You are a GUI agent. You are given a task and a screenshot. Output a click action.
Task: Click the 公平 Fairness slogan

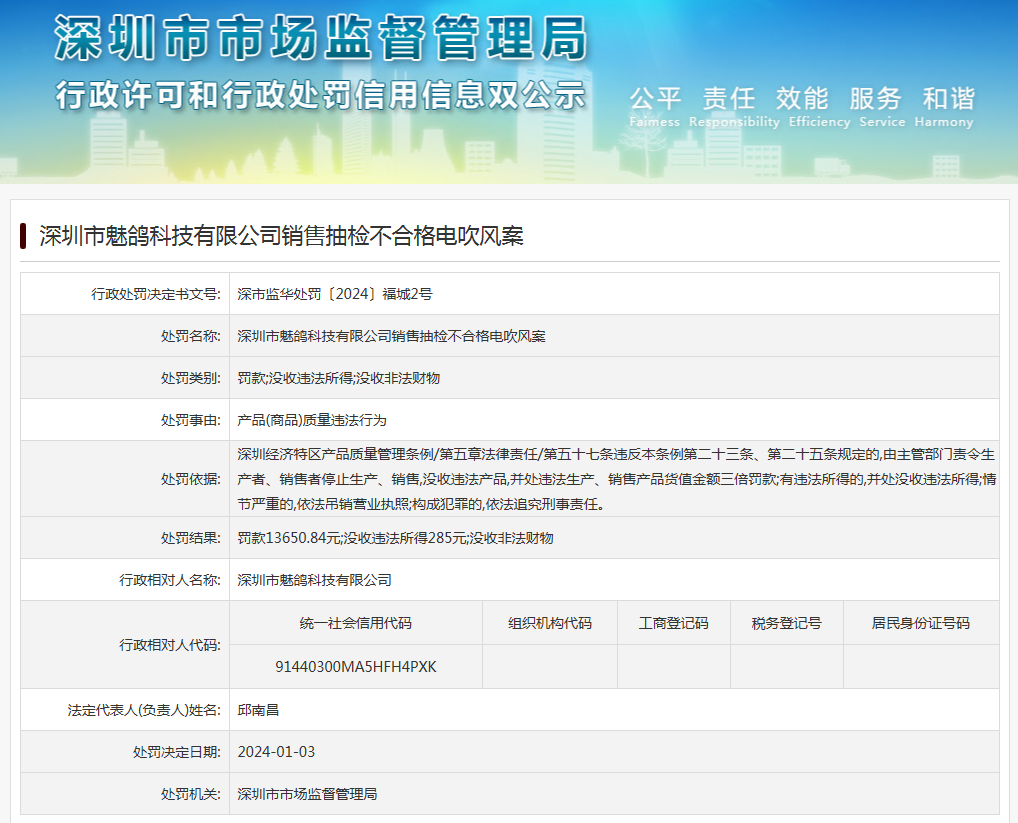click(655, 106)
